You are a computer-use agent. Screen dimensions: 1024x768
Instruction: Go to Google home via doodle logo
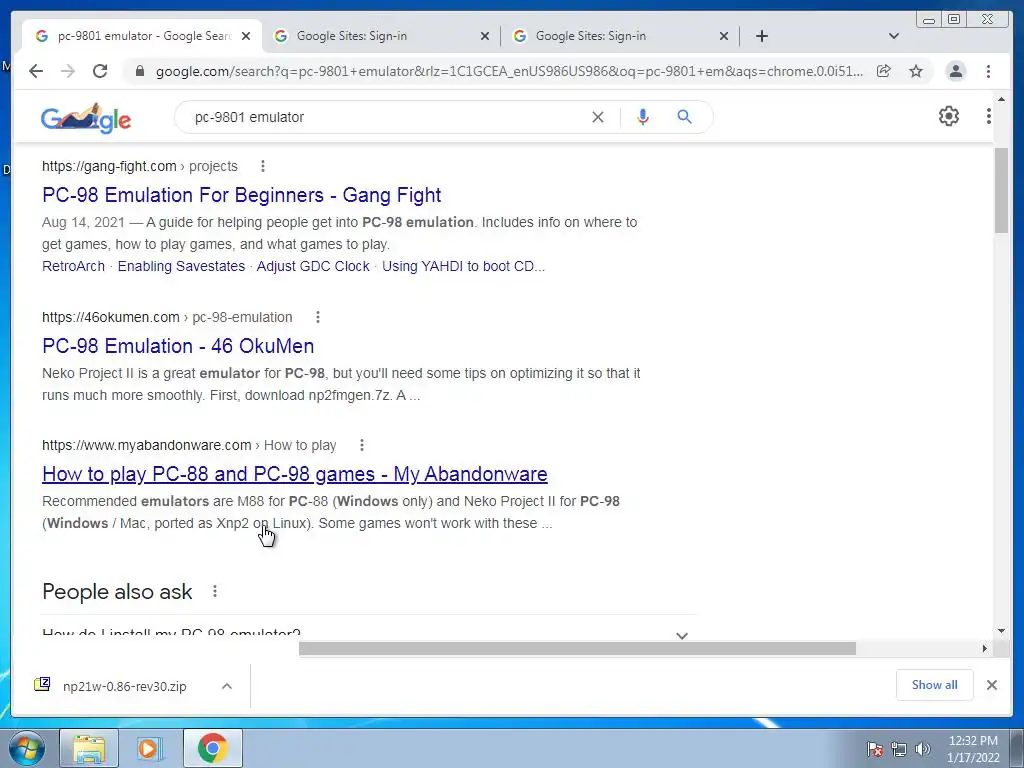86,118
